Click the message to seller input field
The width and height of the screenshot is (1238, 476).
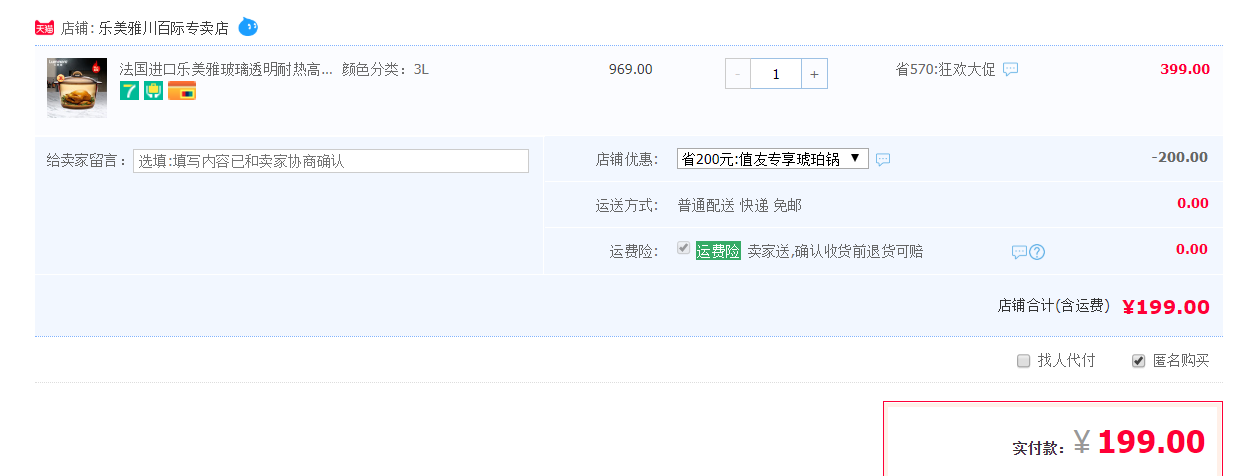331,161
